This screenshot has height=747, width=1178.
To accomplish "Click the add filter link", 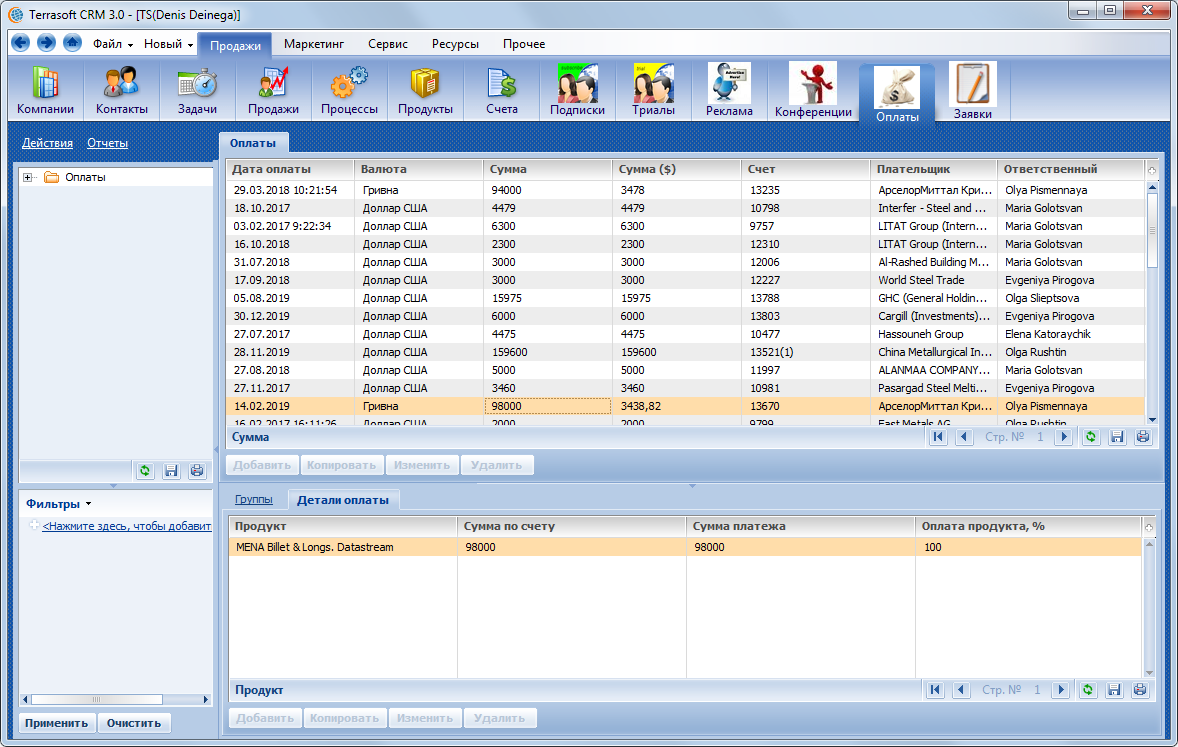I will pos(126,526).
